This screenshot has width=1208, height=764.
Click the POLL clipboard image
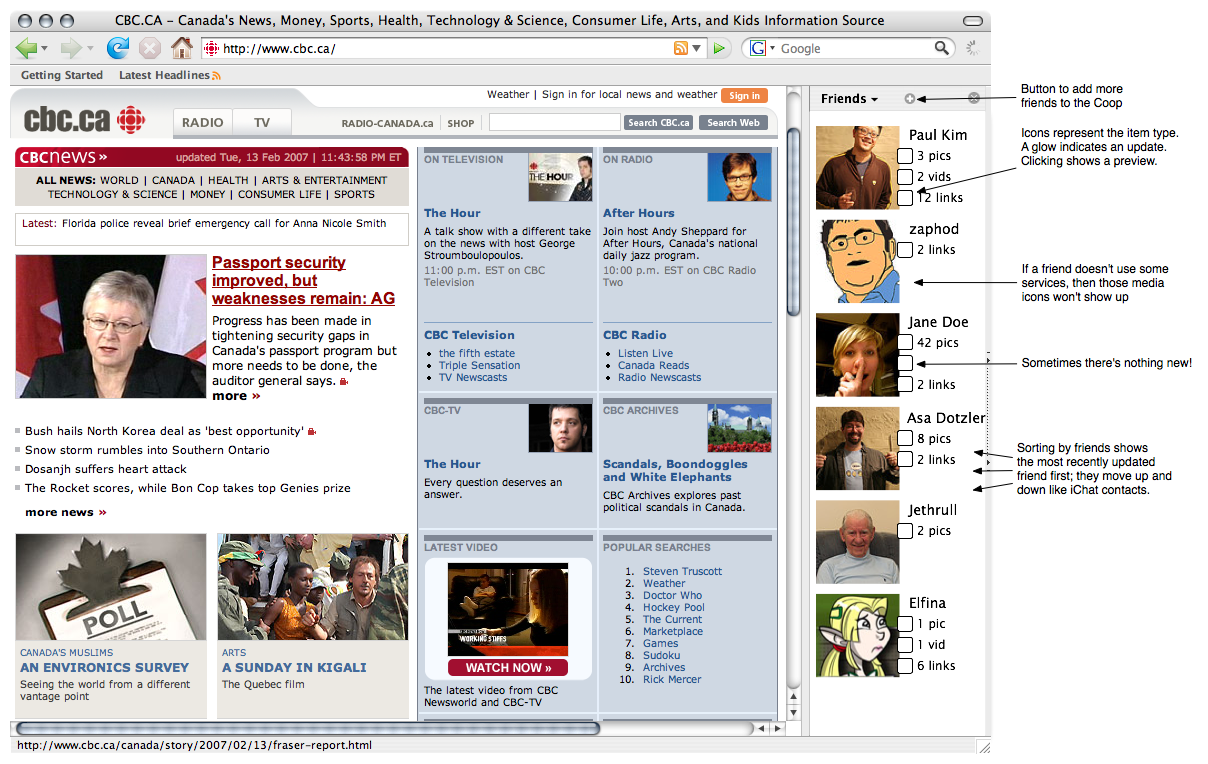112,587
